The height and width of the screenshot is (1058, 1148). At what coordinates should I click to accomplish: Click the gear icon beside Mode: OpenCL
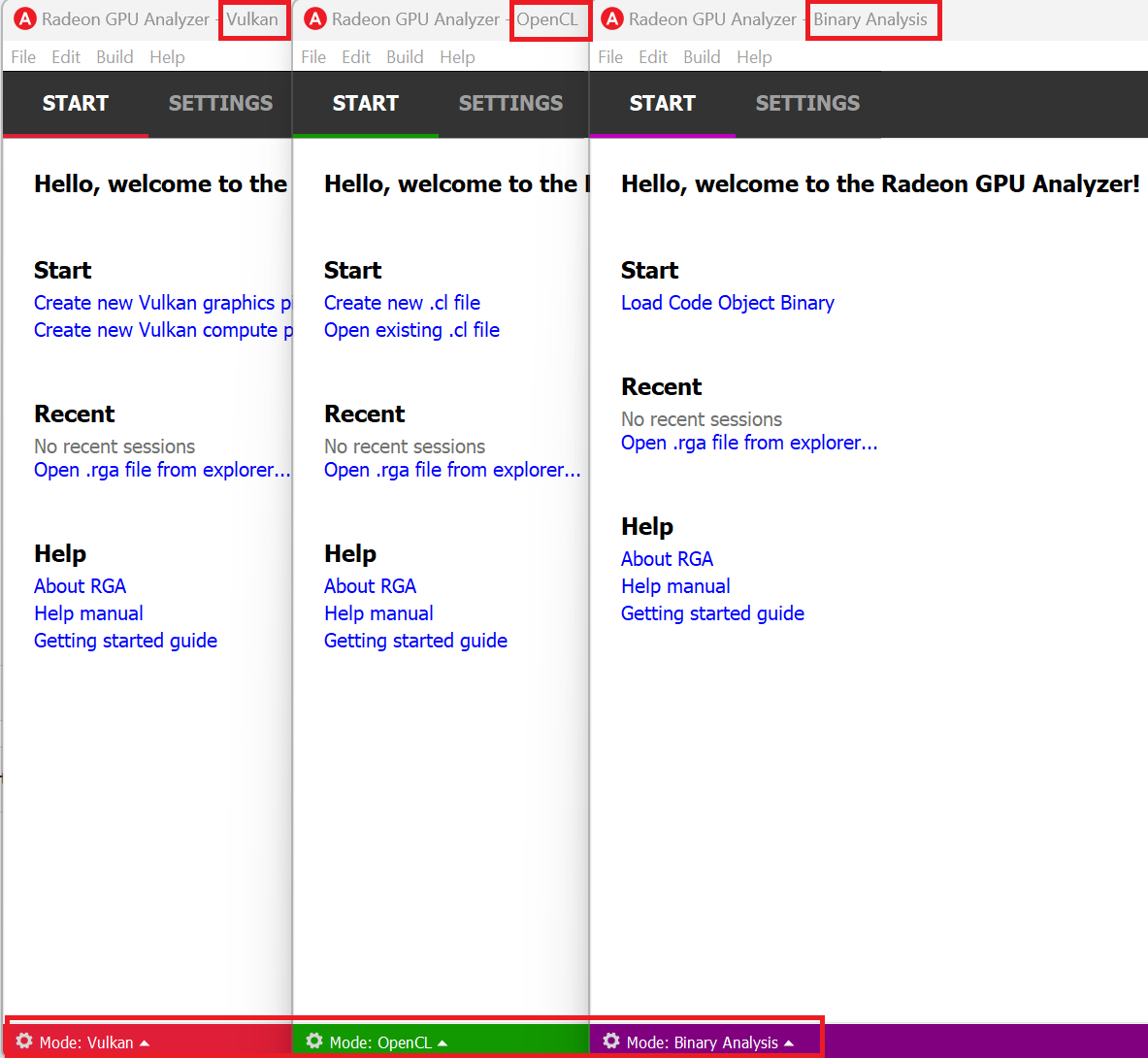tap(314, 1041)
